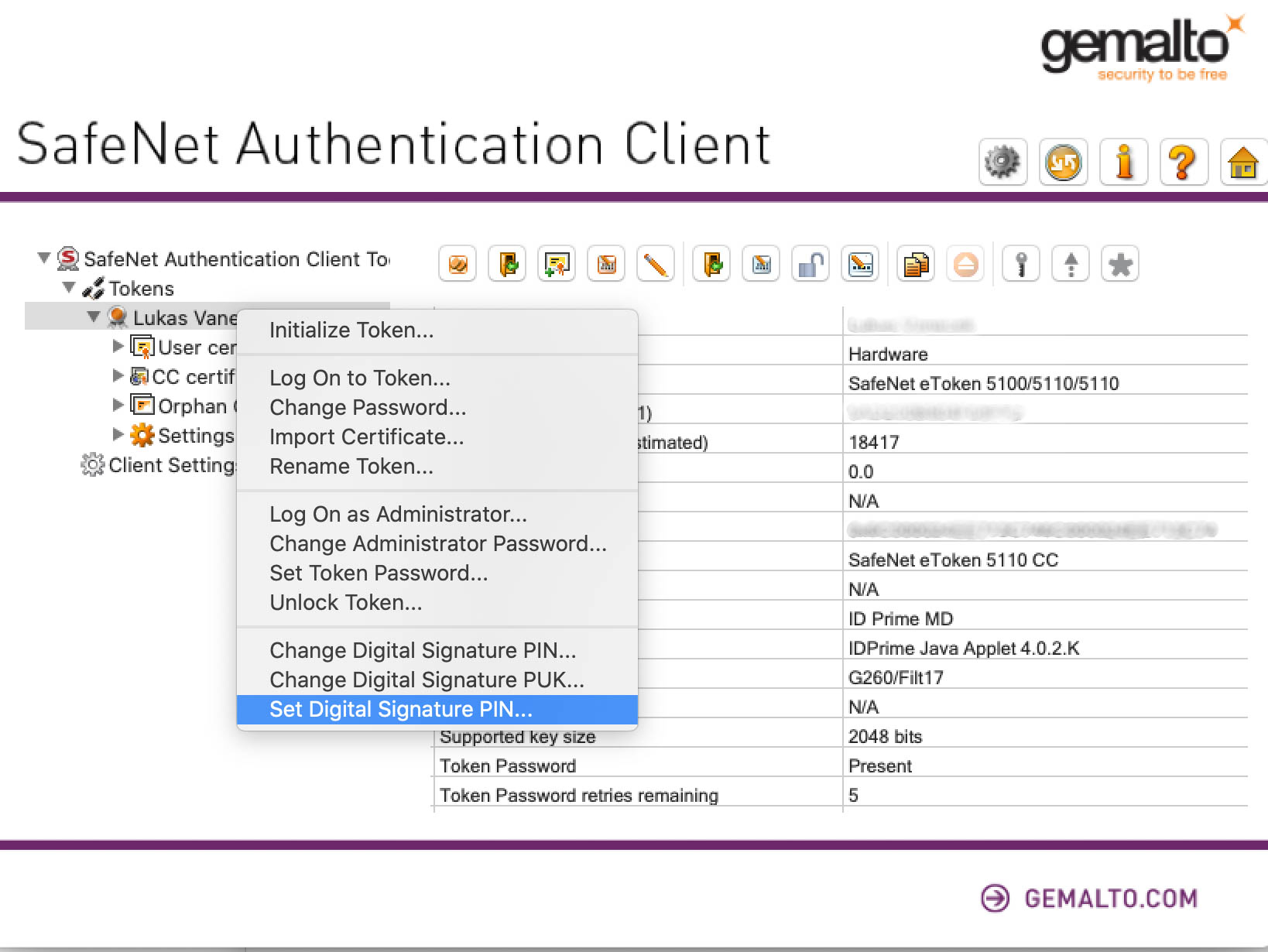Click blue Change Administrator Password icon
This screenshot has height=952, width=1268.
pyautogui.click(x=761, y=265)
